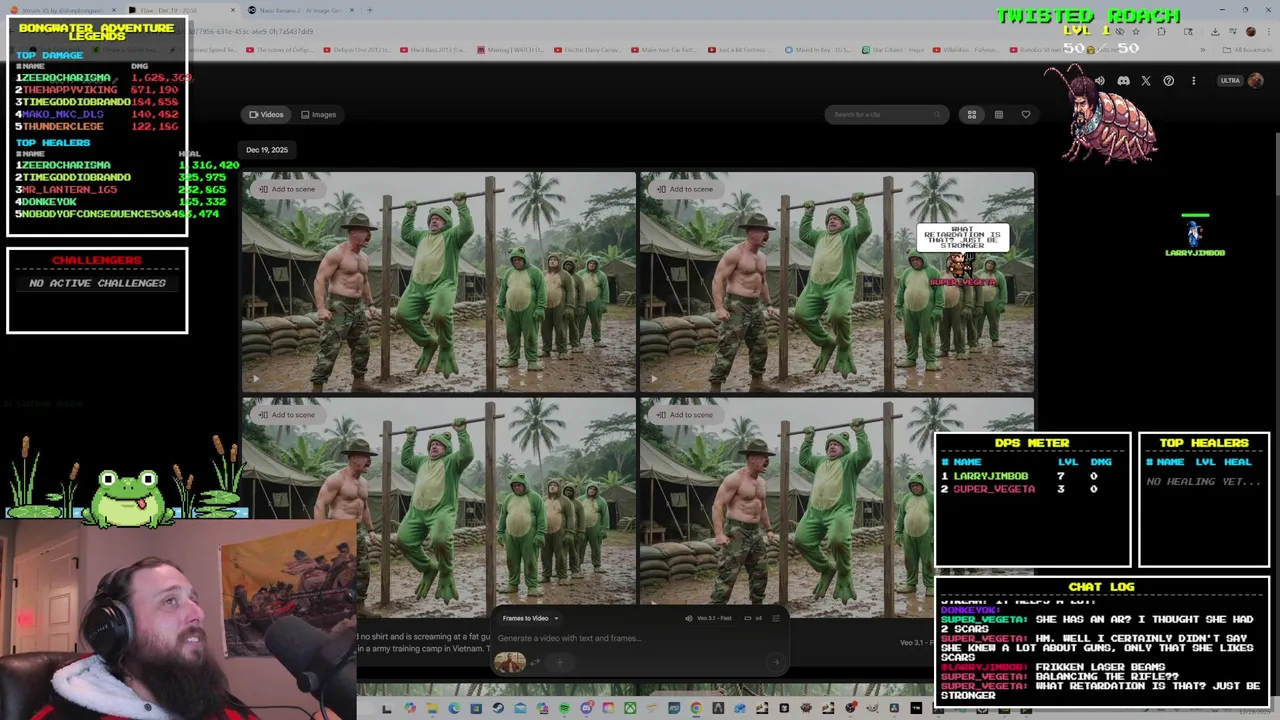Click the ULTRA plan badge
The width and height of the screenshot is (1280, 720).
[x=1230, y=81]
